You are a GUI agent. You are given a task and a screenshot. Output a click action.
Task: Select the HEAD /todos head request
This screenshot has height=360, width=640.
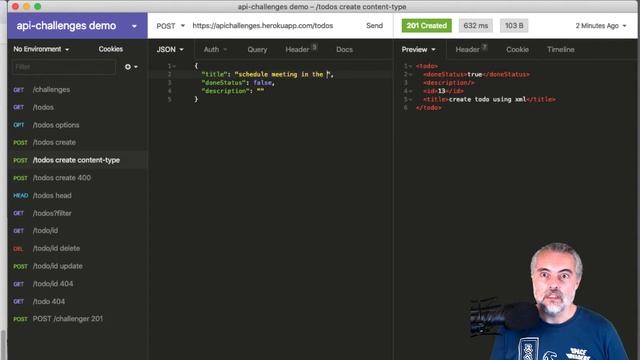(x=78, y=196)
